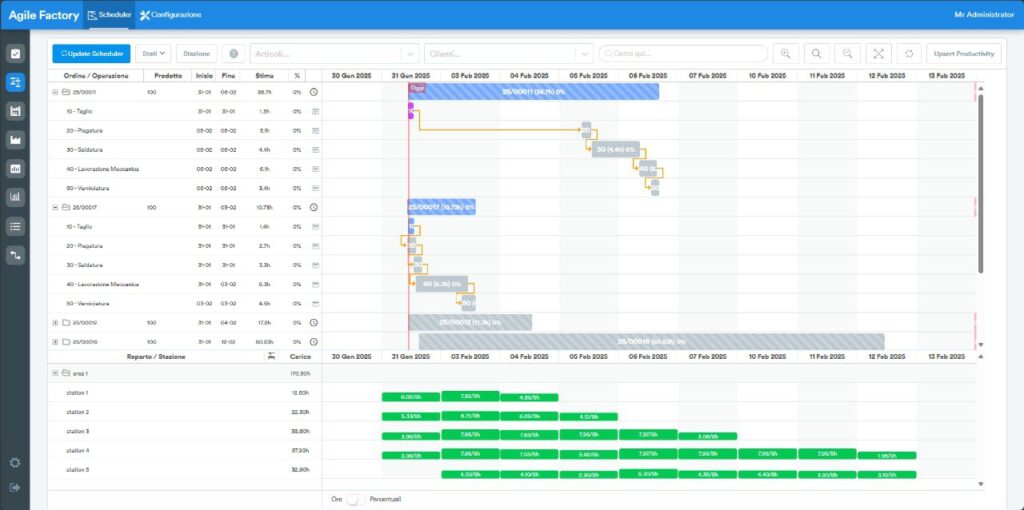Click the expand-to-fit arrows toolbar button
This screenshot has height=510, width=1024.
[x=878, y=54]
